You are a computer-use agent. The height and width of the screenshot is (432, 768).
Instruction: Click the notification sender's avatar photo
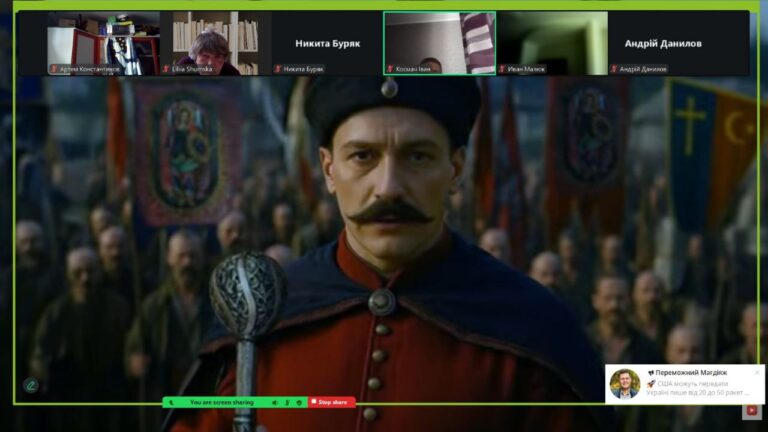click(x=624, y=384)
